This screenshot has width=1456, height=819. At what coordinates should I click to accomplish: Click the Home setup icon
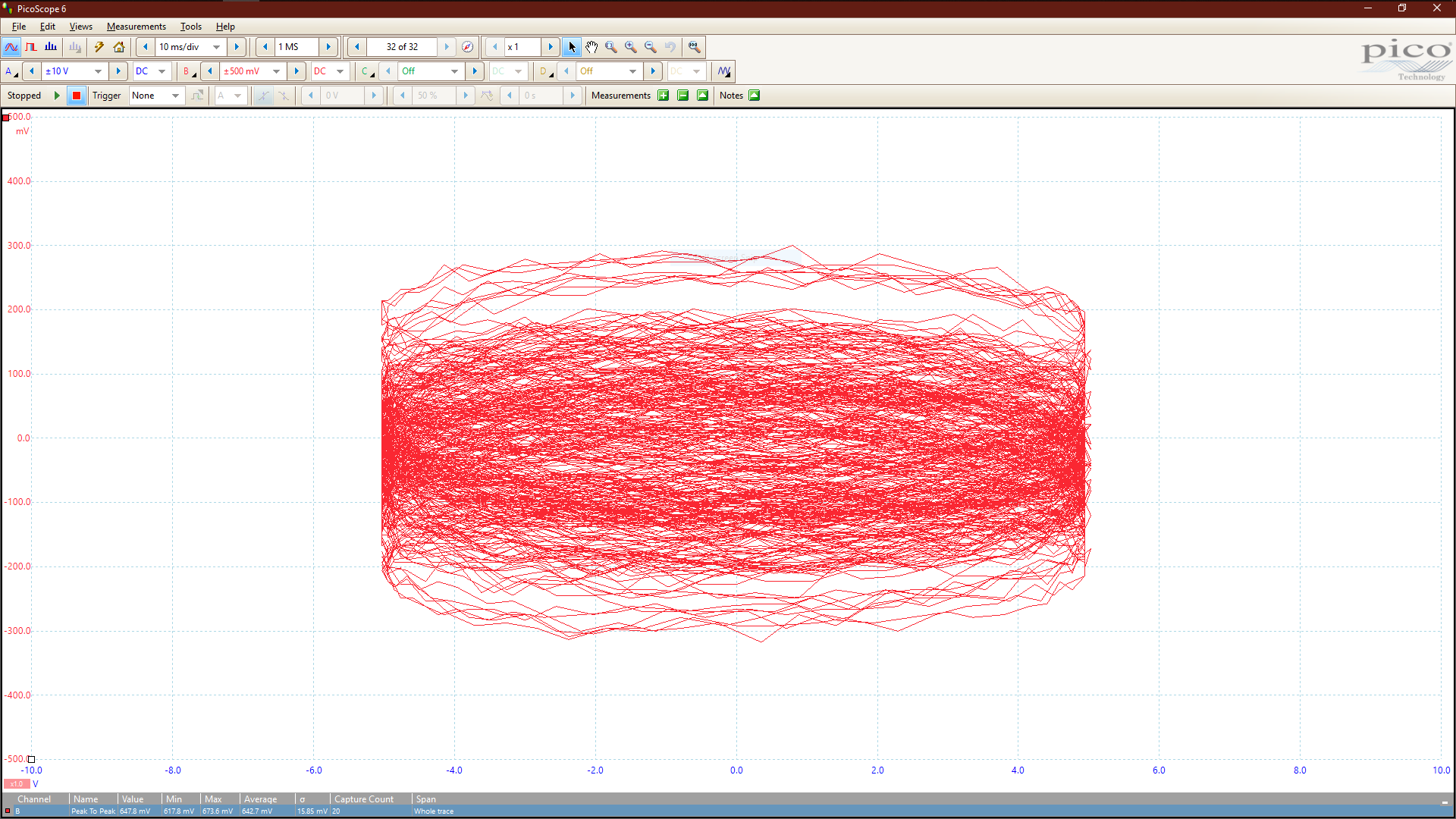[x=119, y=47]
